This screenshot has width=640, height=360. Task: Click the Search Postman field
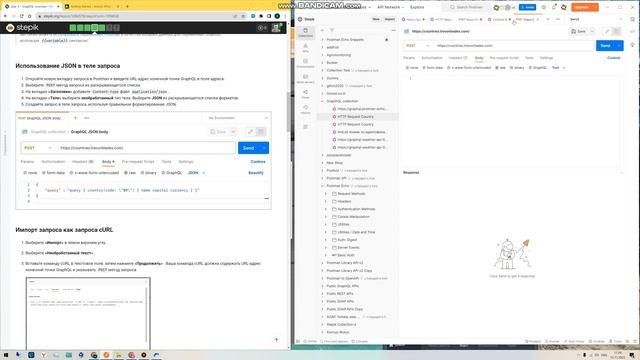(466, 7)
